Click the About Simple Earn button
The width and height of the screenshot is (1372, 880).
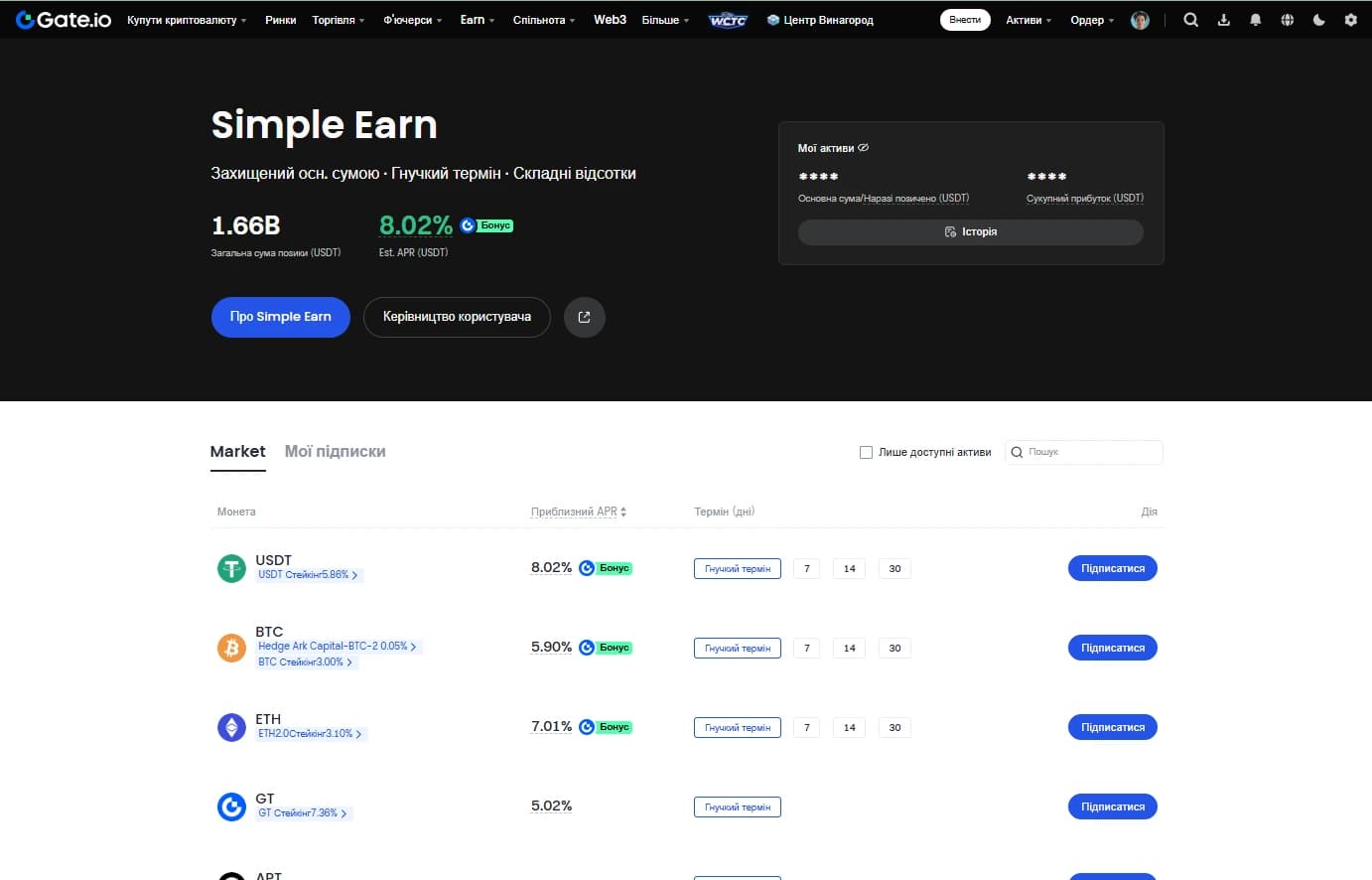(x=281, y=317)
